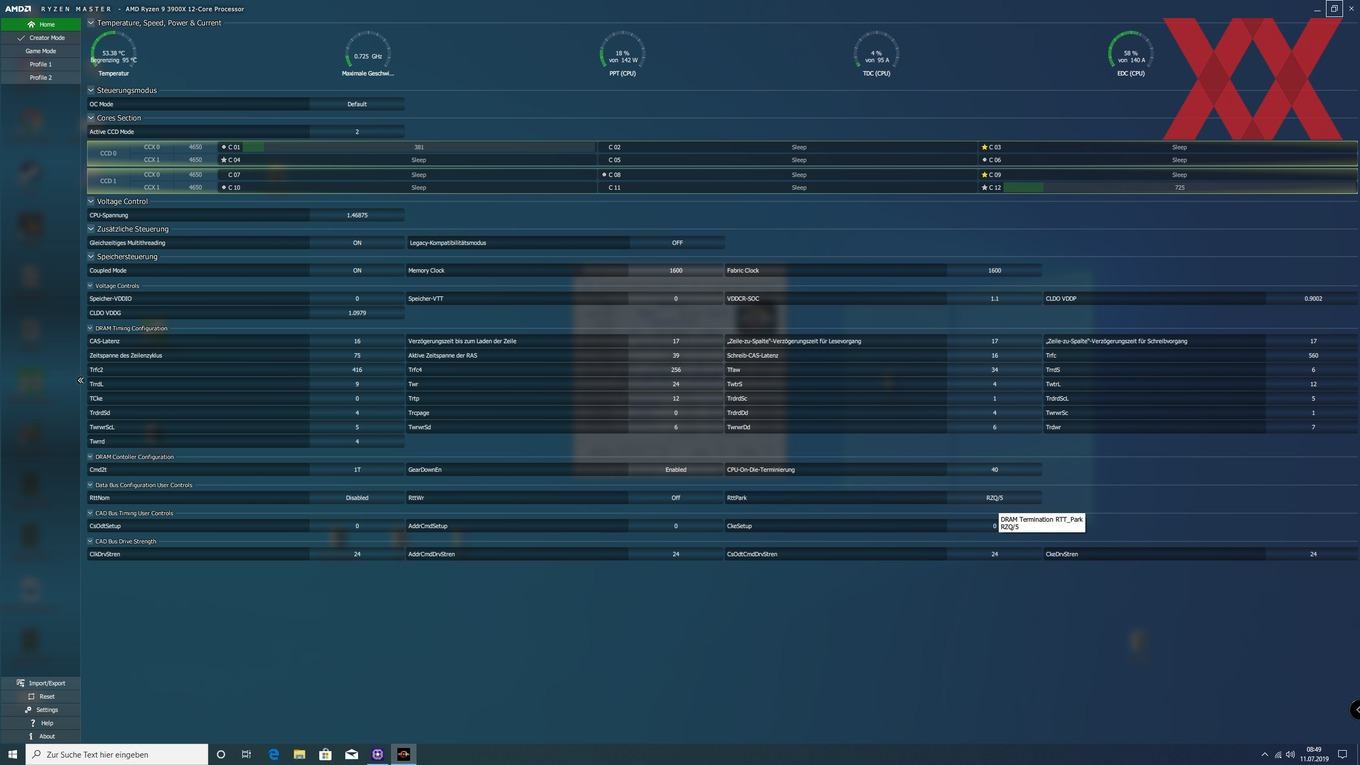
Task: Click the dot marker on core C 06
Action: [984, 160]
